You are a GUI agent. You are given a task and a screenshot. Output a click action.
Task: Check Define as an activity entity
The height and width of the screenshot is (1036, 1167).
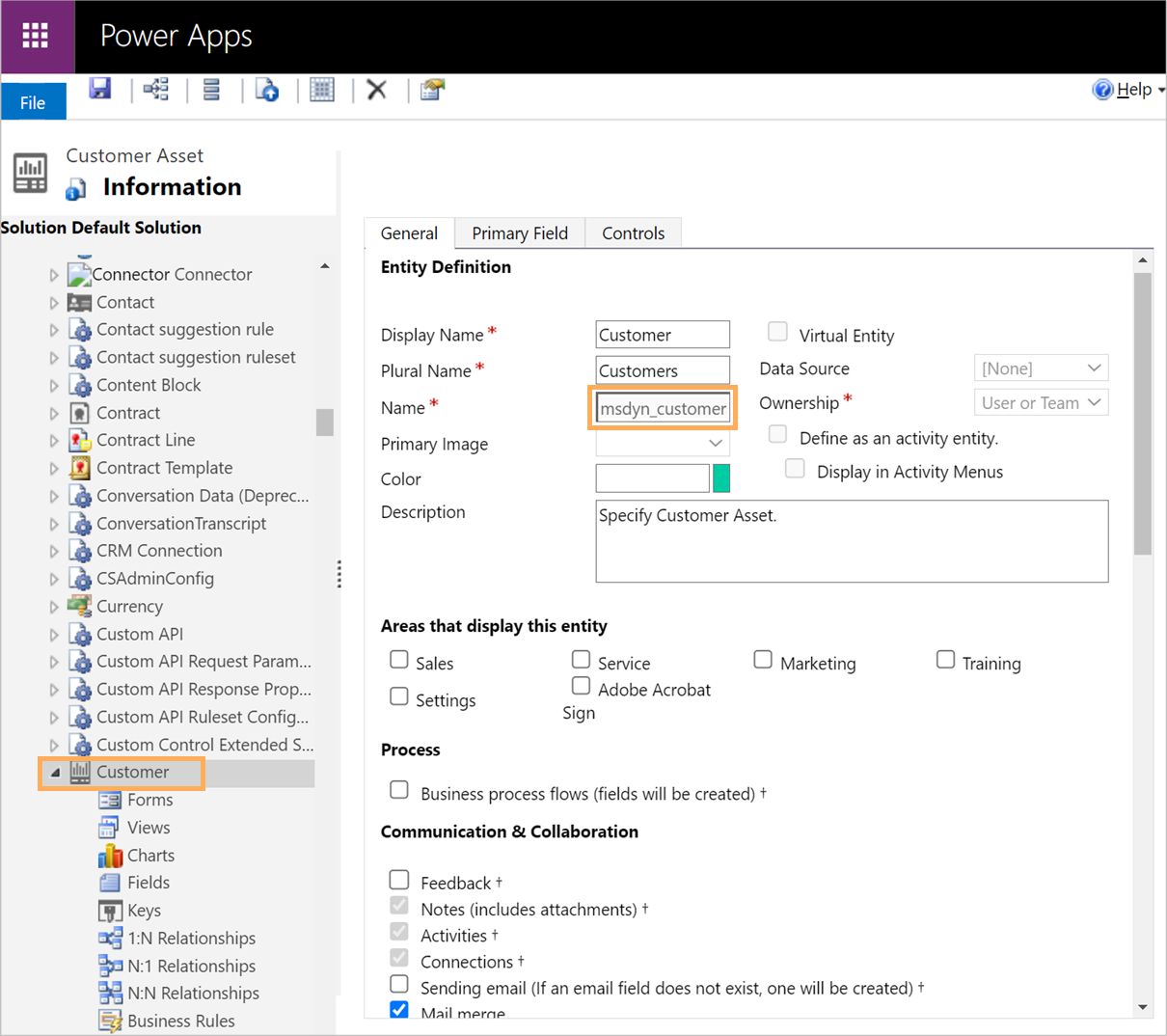tap(777, 434)
